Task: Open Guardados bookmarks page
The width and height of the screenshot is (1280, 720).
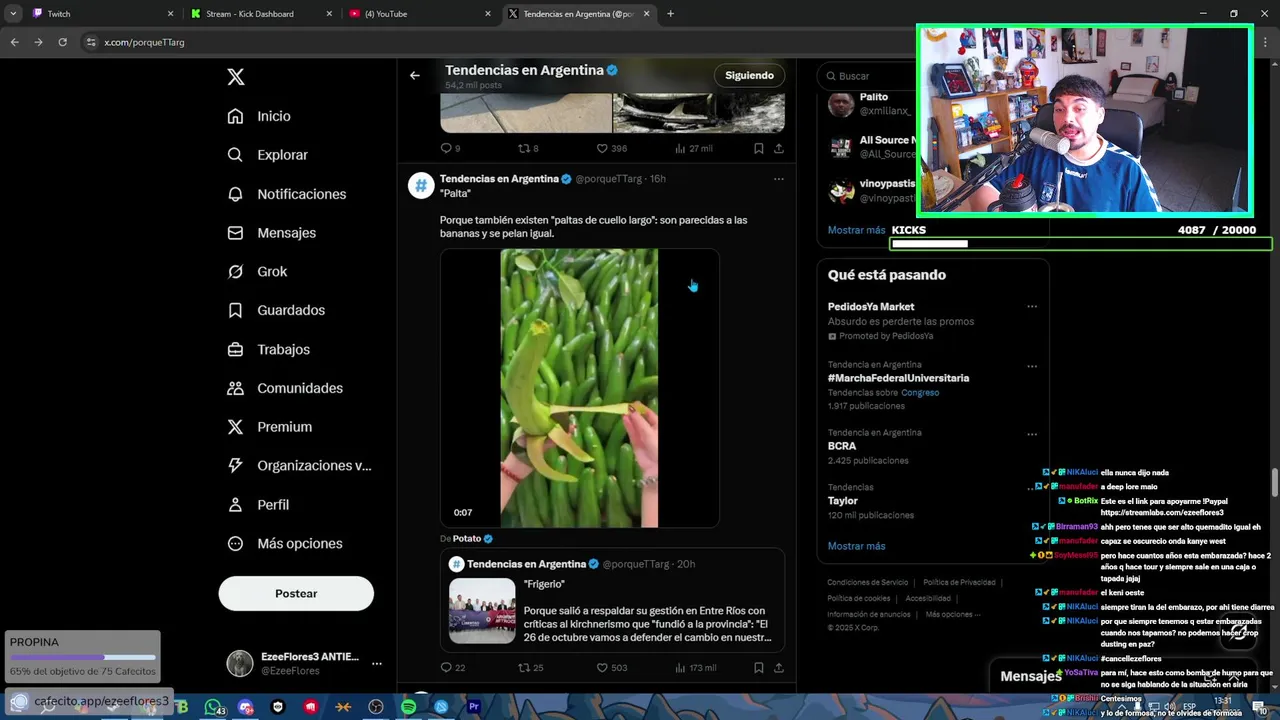Action: (275, 310)
